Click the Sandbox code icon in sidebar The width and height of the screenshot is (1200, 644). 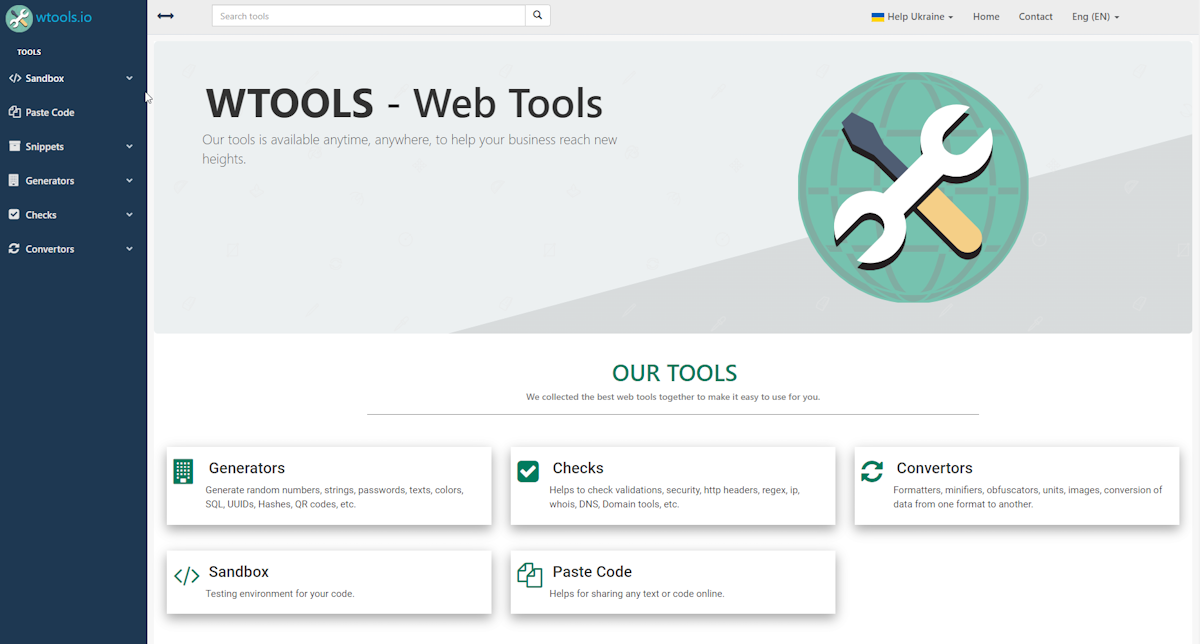click(15, 78)
